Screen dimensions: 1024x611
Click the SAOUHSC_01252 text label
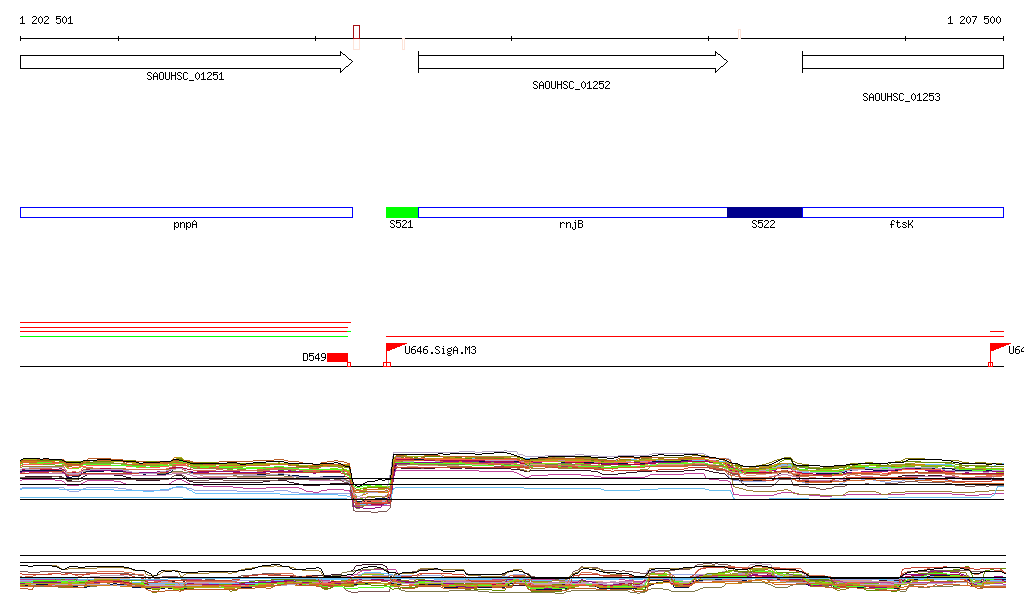(x=571, y=86)
